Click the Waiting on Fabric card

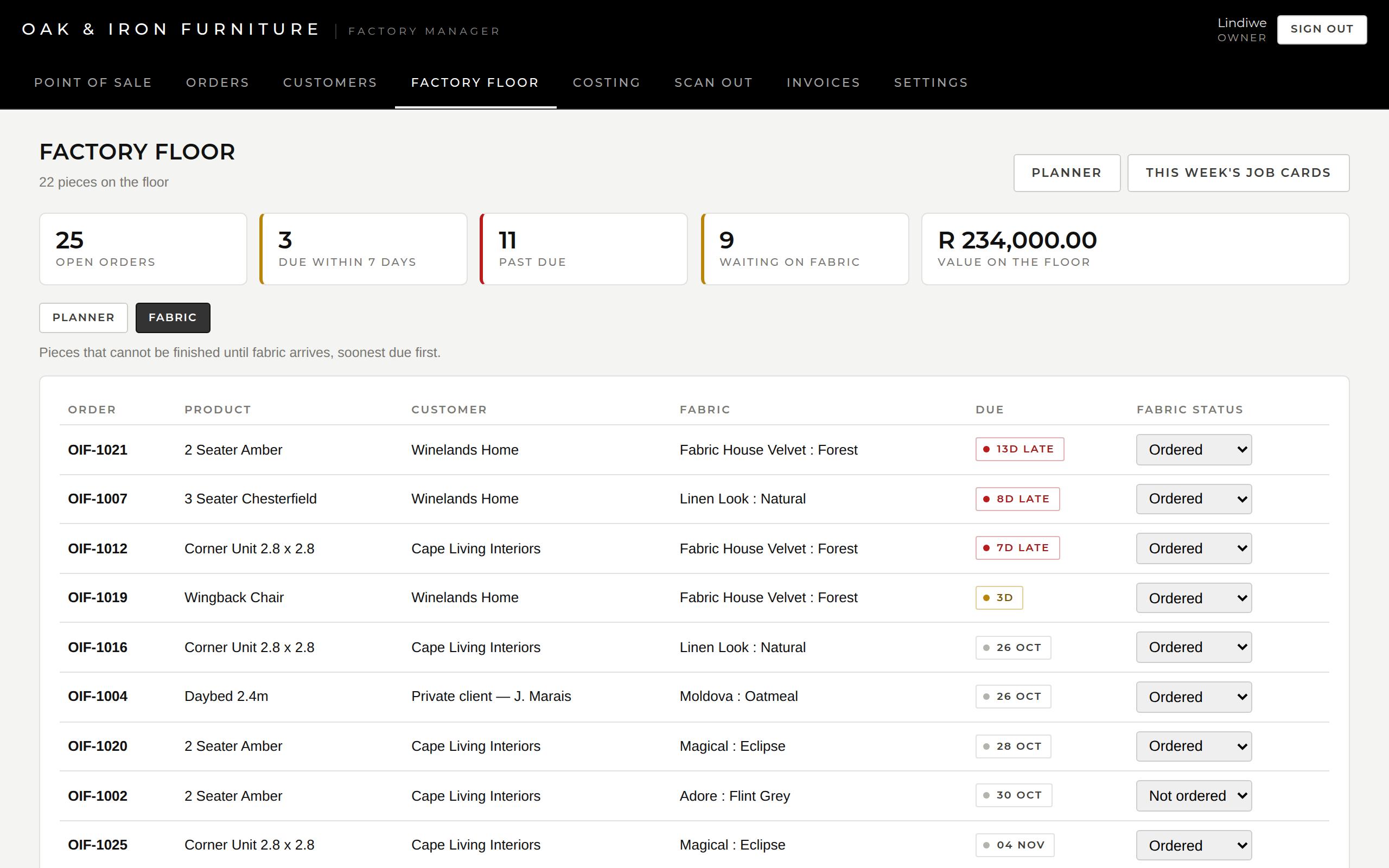(805, 249)
